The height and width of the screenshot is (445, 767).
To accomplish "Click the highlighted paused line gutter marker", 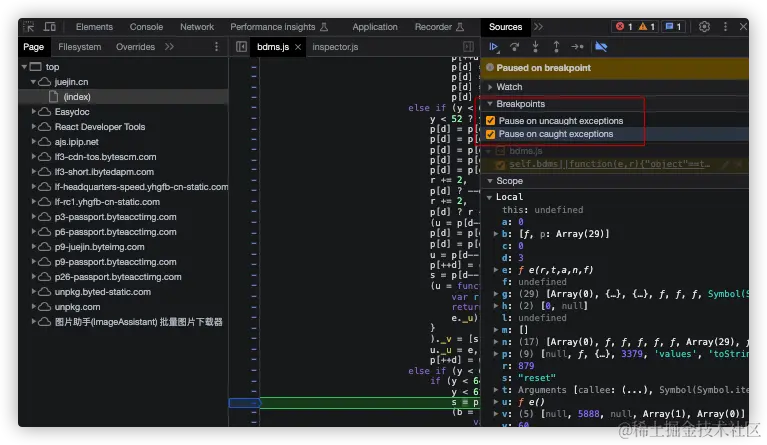I will coord(245,403).
